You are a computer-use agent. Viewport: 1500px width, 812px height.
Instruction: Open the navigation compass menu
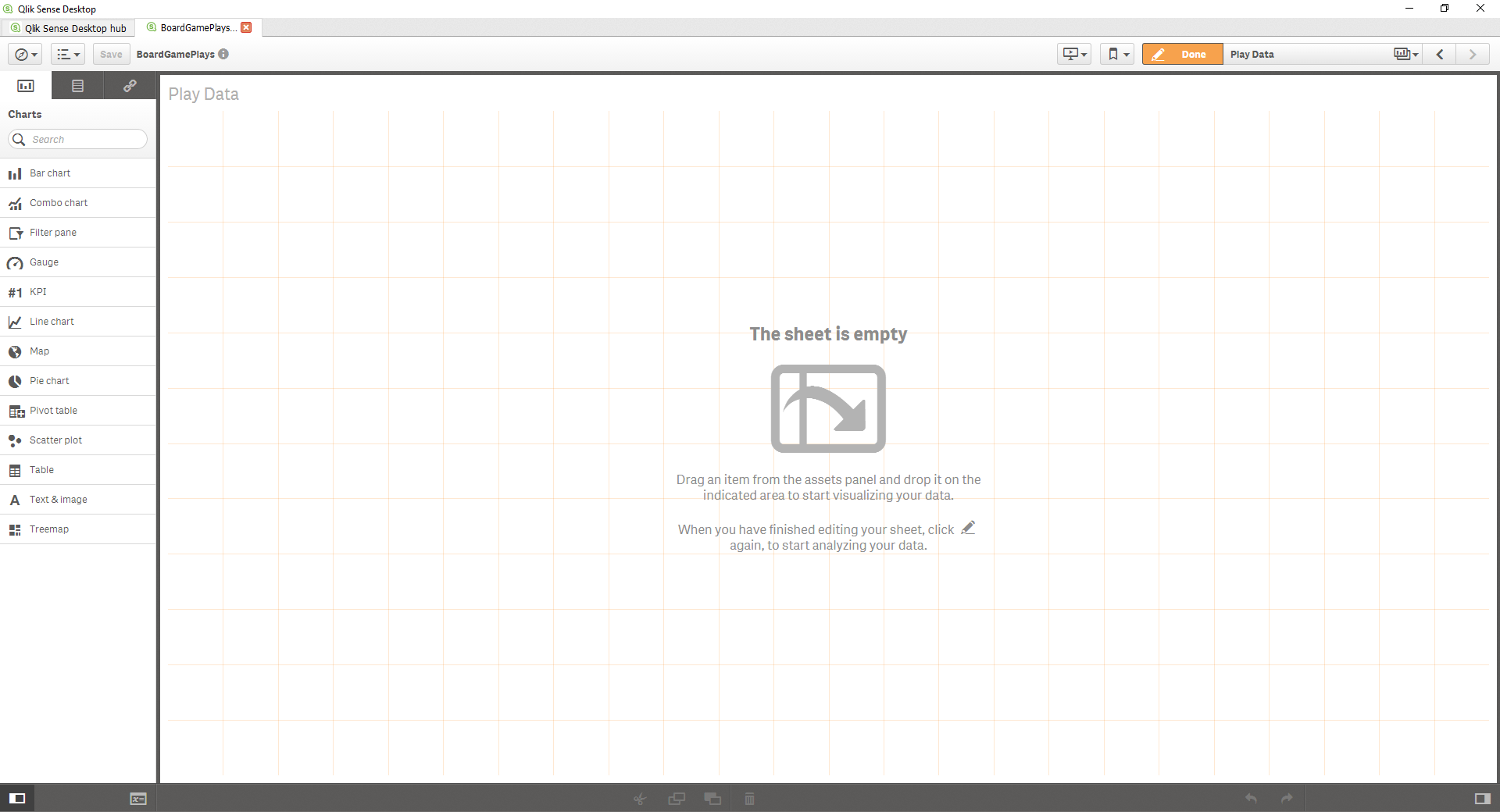tap(25, 54)
